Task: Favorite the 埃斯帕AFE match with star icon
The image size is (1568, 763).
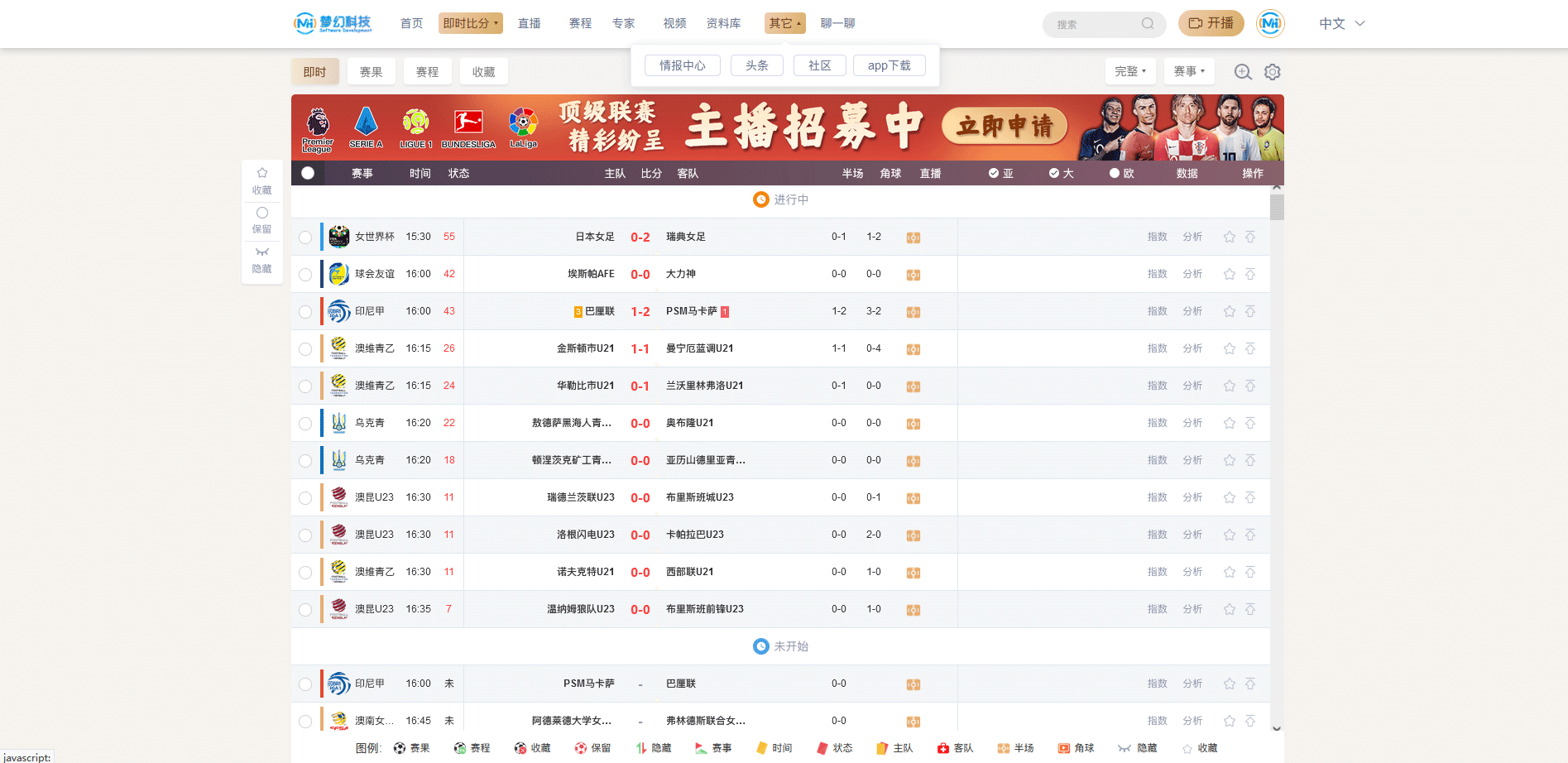Action: coord(1230,274)
